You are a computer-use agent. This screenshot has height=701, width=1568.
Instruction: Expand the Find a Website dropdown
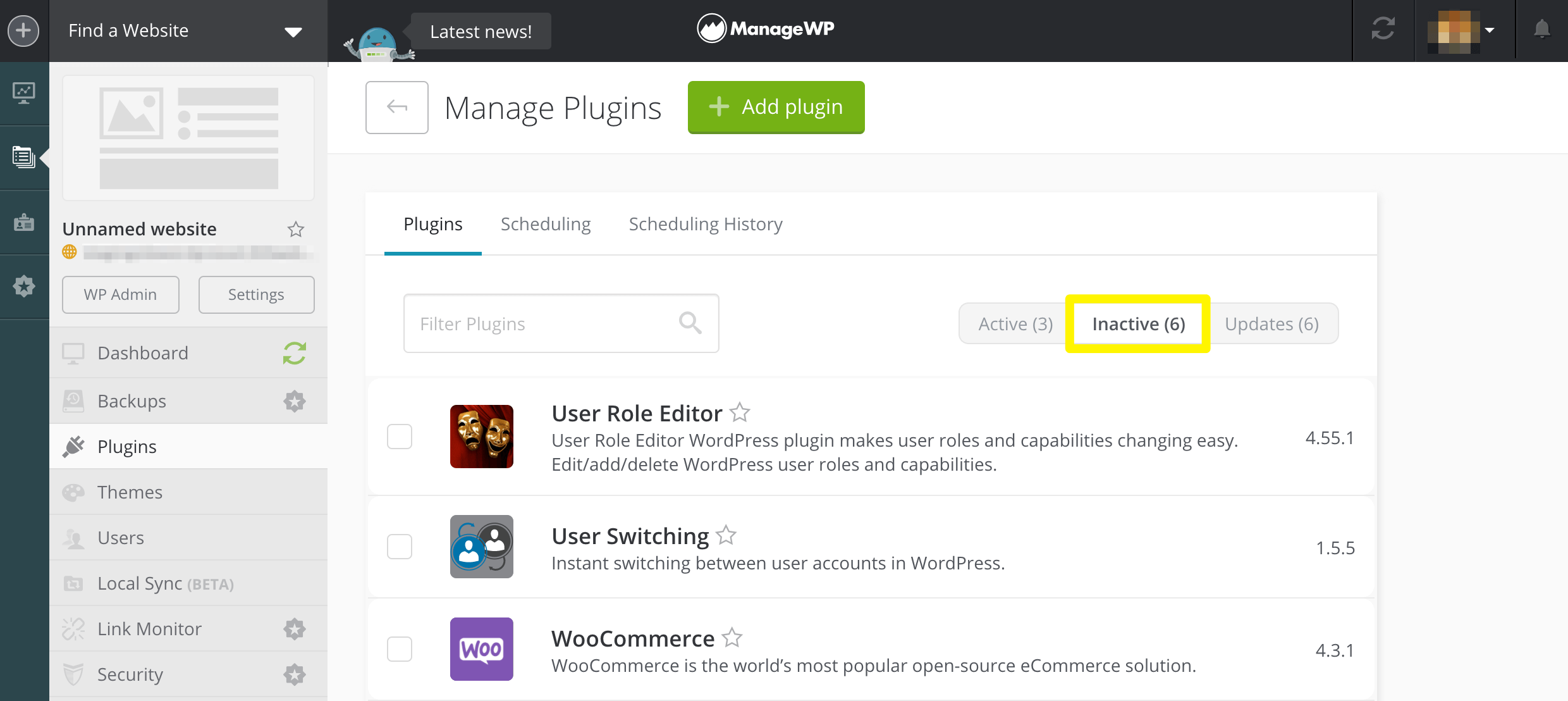tap(293, 32)
